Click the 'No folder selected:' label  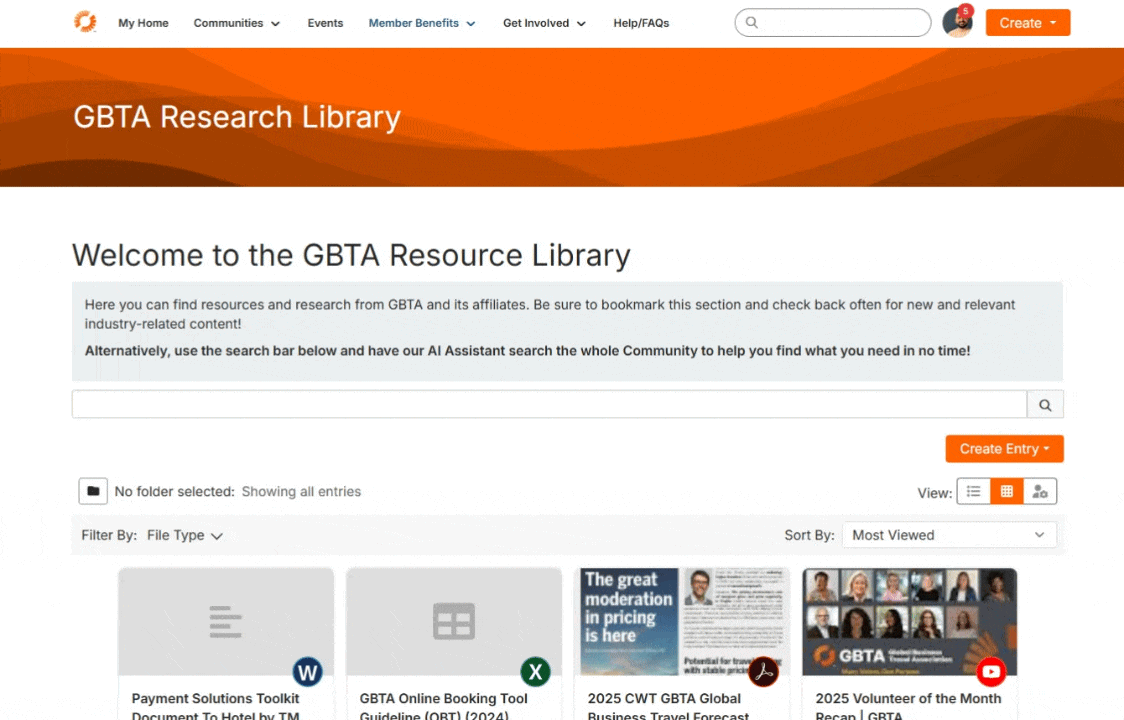[x=174, y=492]
